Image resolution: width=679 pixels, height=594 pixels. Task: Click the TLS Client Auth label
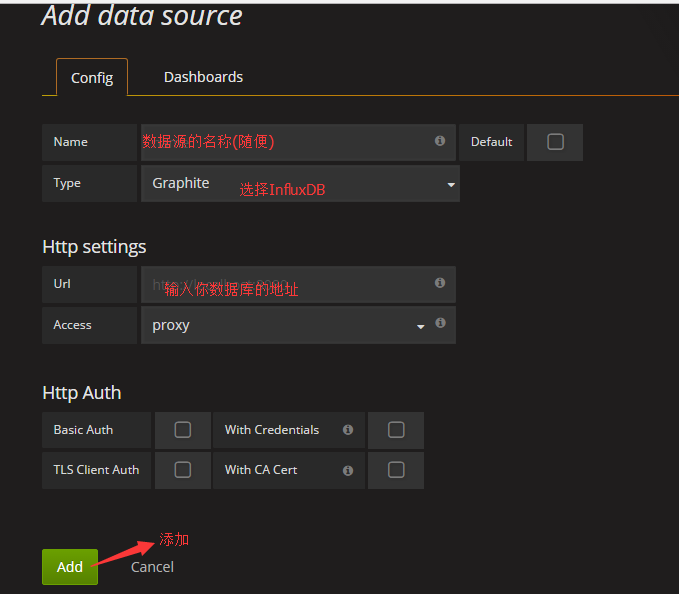(96, 470)
